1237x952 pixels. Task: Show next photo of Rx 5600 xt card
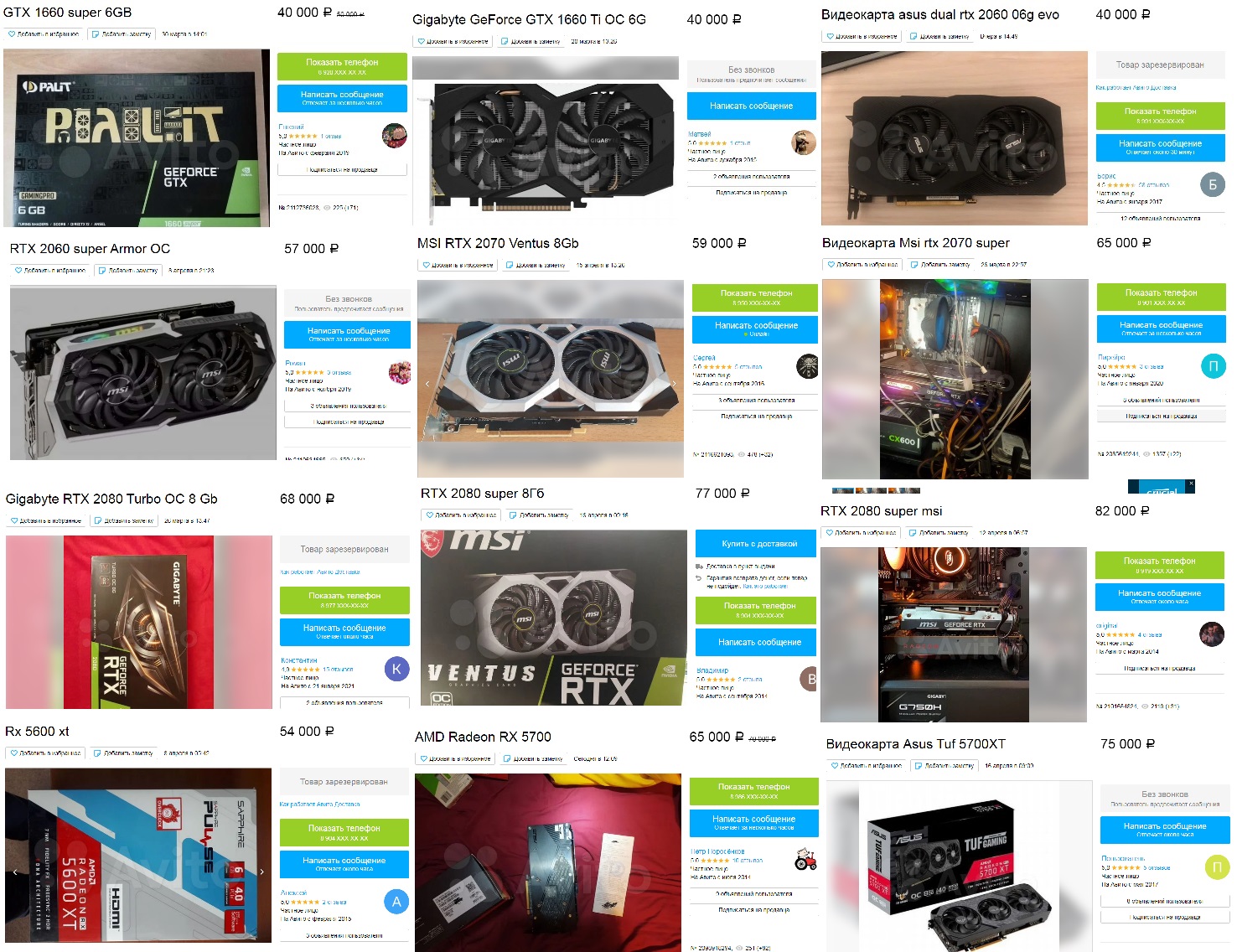click(x=261, y=872)
